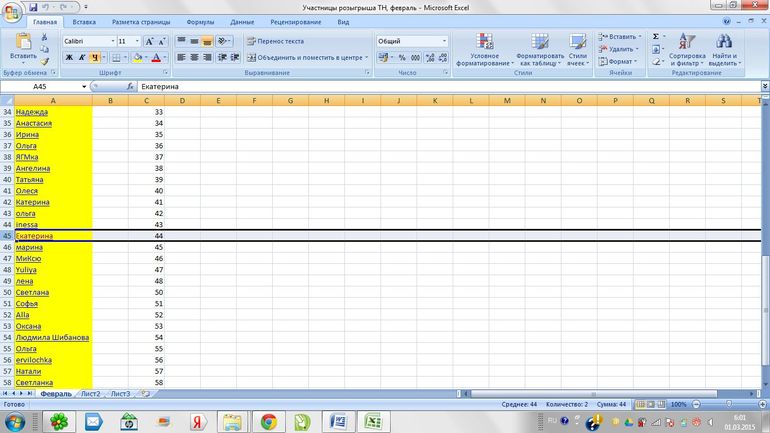Screen dimensions: 770x433
Task: Switch to the Вставка ribbon tab
Action: pos(84,21)
